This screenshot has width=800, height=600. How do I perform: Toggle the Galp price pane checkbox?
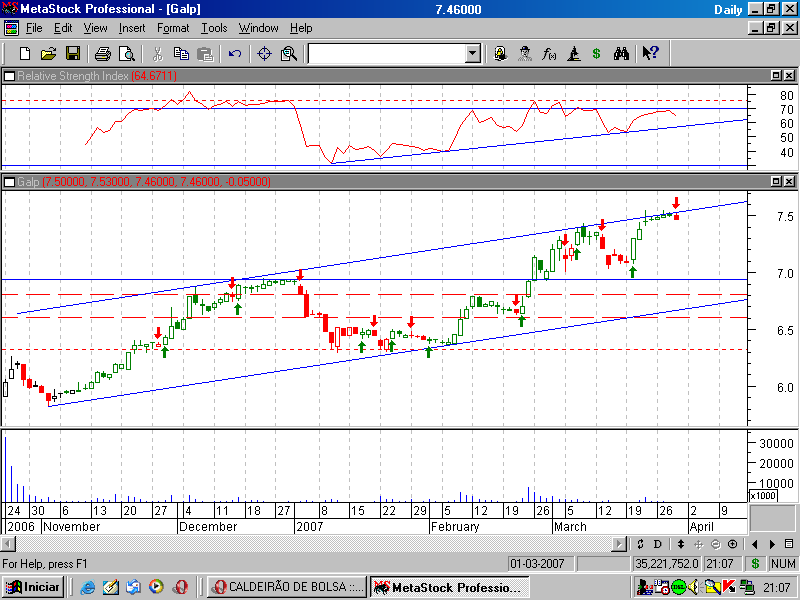[9, 182]
